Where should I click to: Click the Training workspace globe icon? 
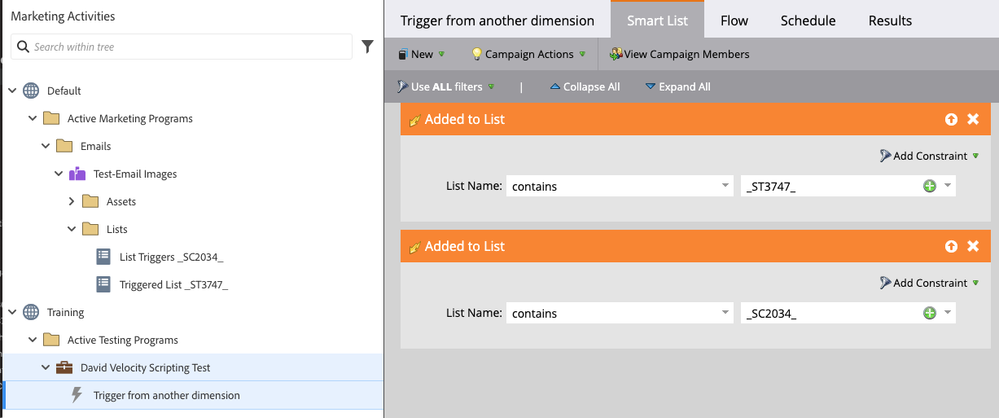pyautogui.click(x=31, y=312)
